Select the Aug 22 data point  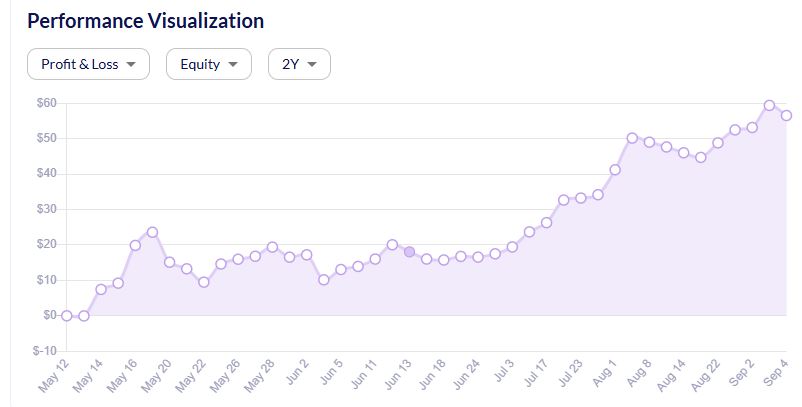[x=718, y=143]
